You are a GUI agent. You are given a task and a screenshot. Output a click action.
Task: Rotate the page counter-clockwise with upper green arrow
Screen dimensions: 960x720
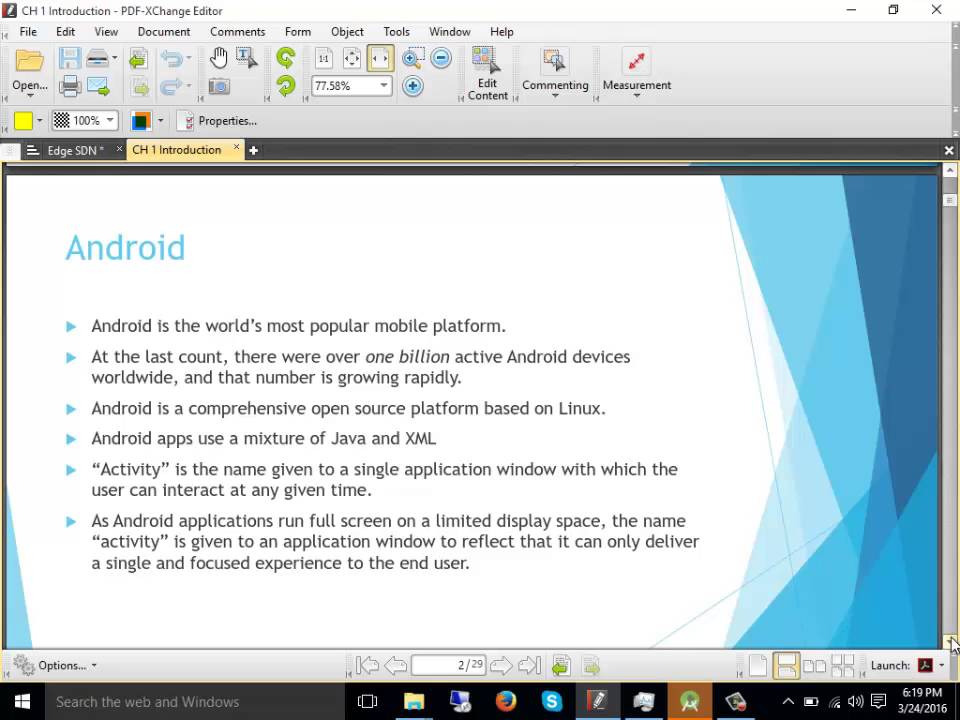pos(286,58)
